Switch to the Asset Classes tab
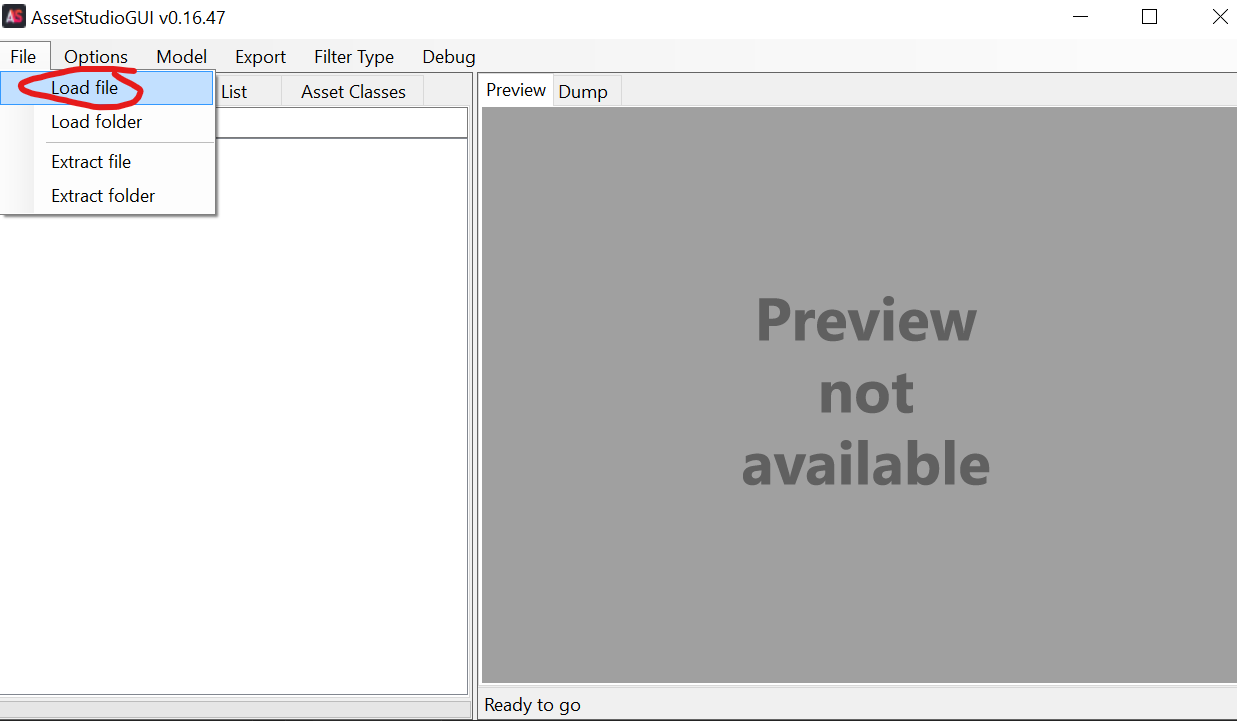1237x721 pixels. click(353, 92)
